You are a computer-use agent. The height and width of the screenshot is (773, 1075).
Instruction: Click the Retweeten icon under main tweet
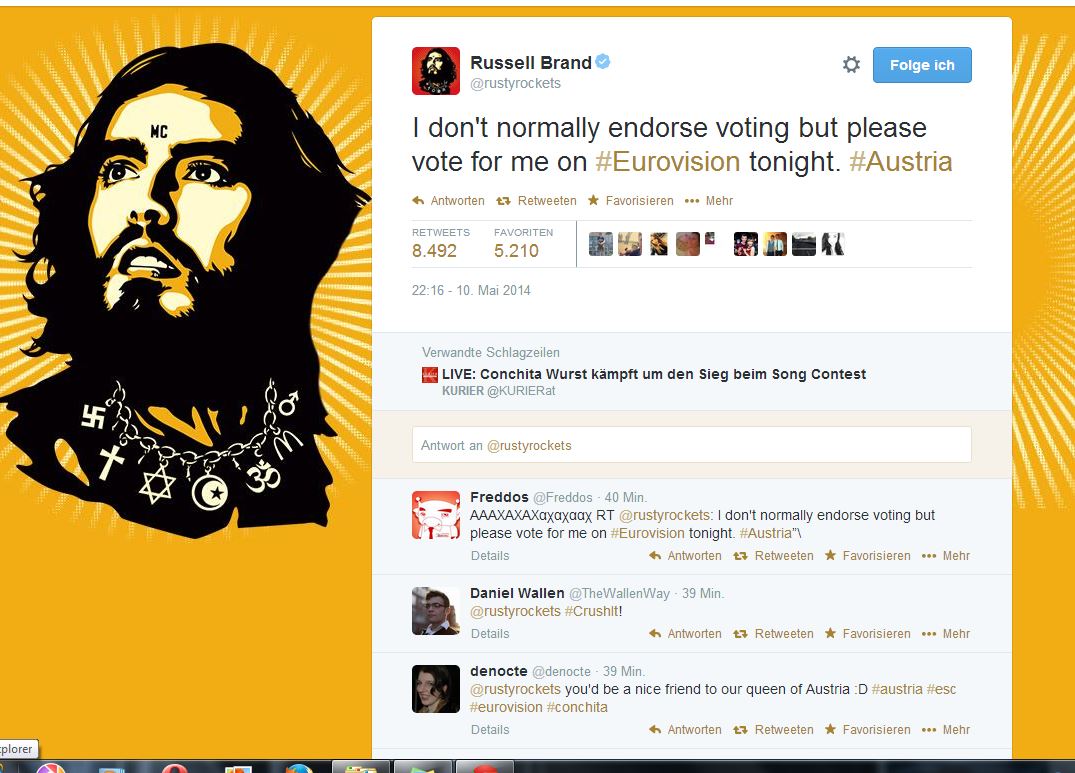(x=503, y=201)
